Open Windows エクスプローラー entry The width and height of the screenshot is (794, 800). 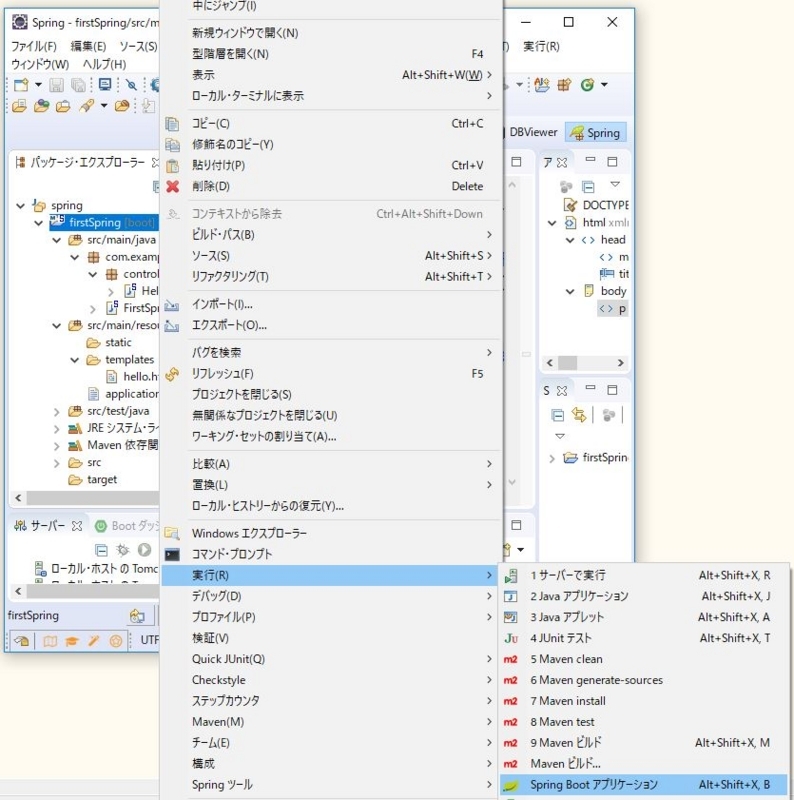[331, 533]
